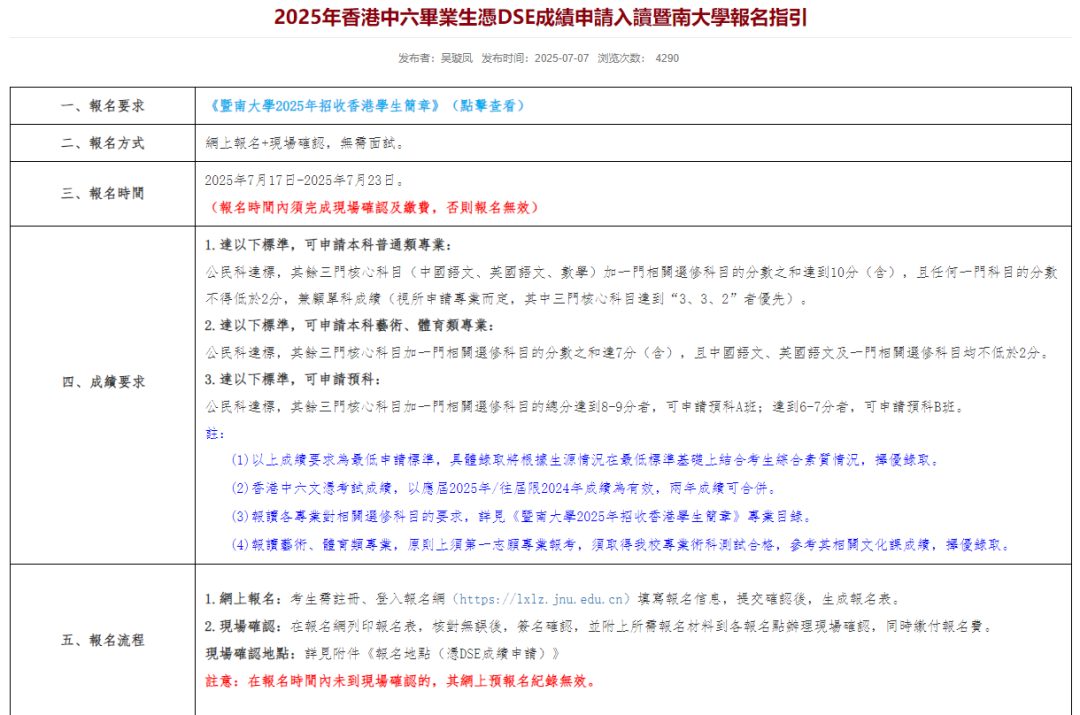Click heading 2. 達以下標準，可申請本科藝術、體育類專業
The image size is (1080, 715).
349,325
